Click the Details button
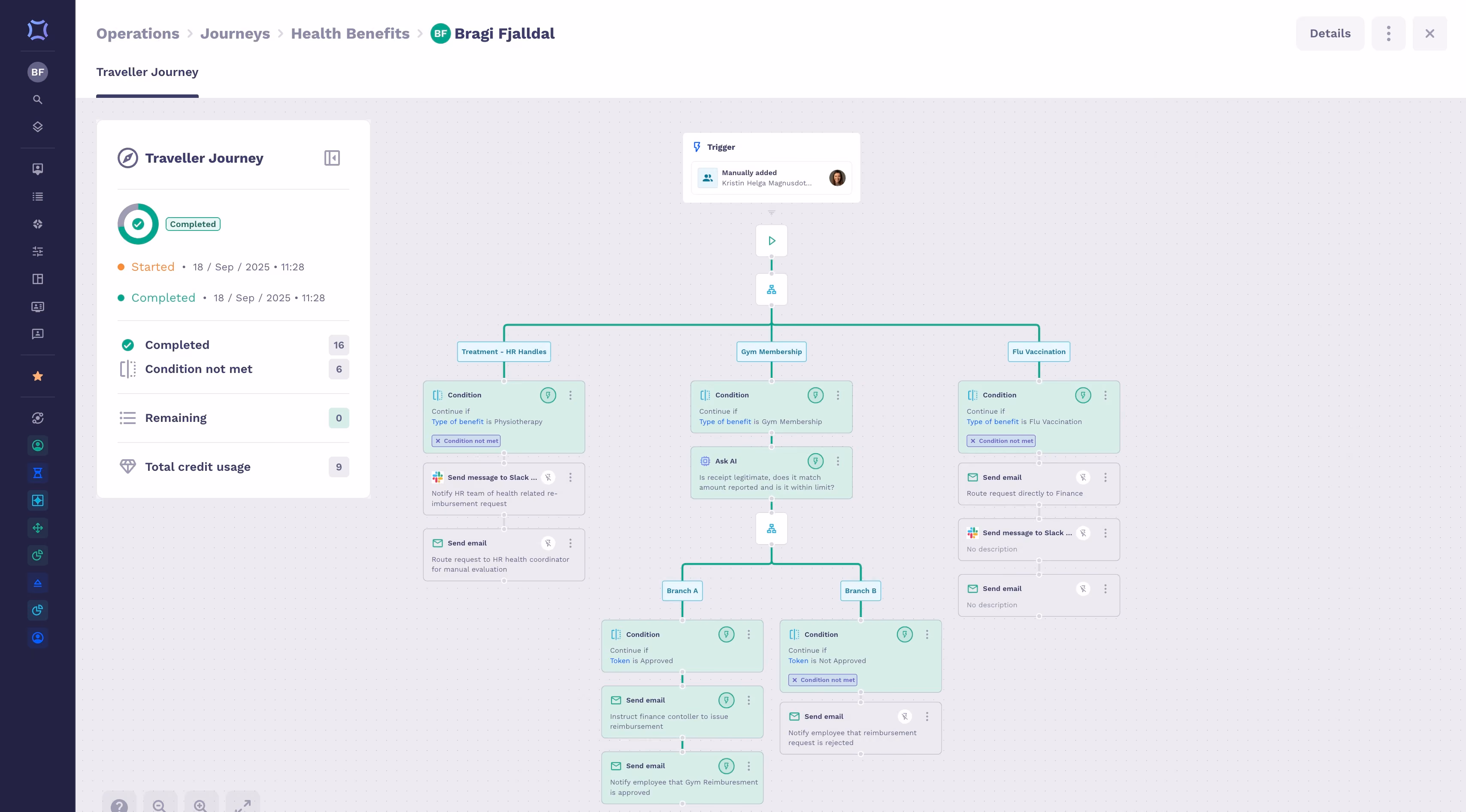Screen dimensions: 1466x812 click(1330, 33)
